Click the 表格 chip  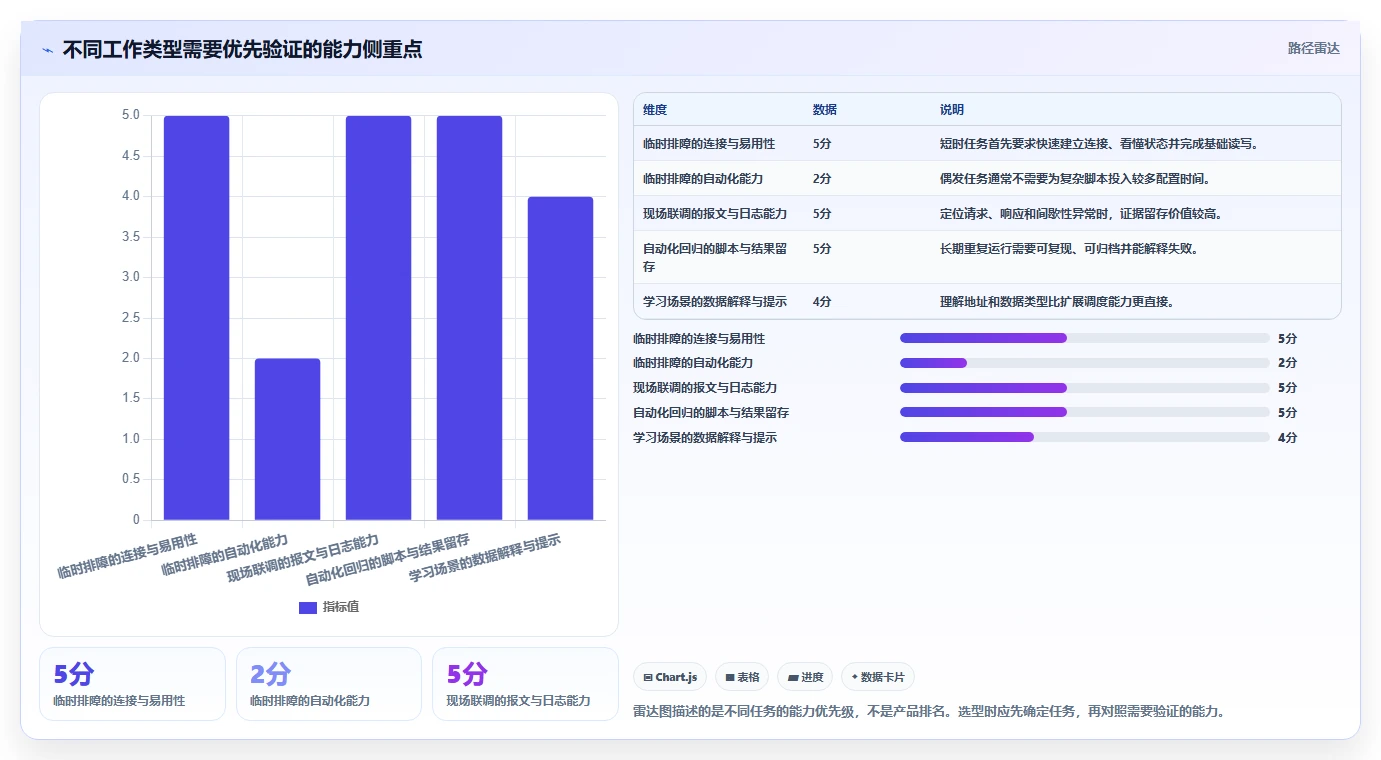pyautogui.click(x=742, y=677)
